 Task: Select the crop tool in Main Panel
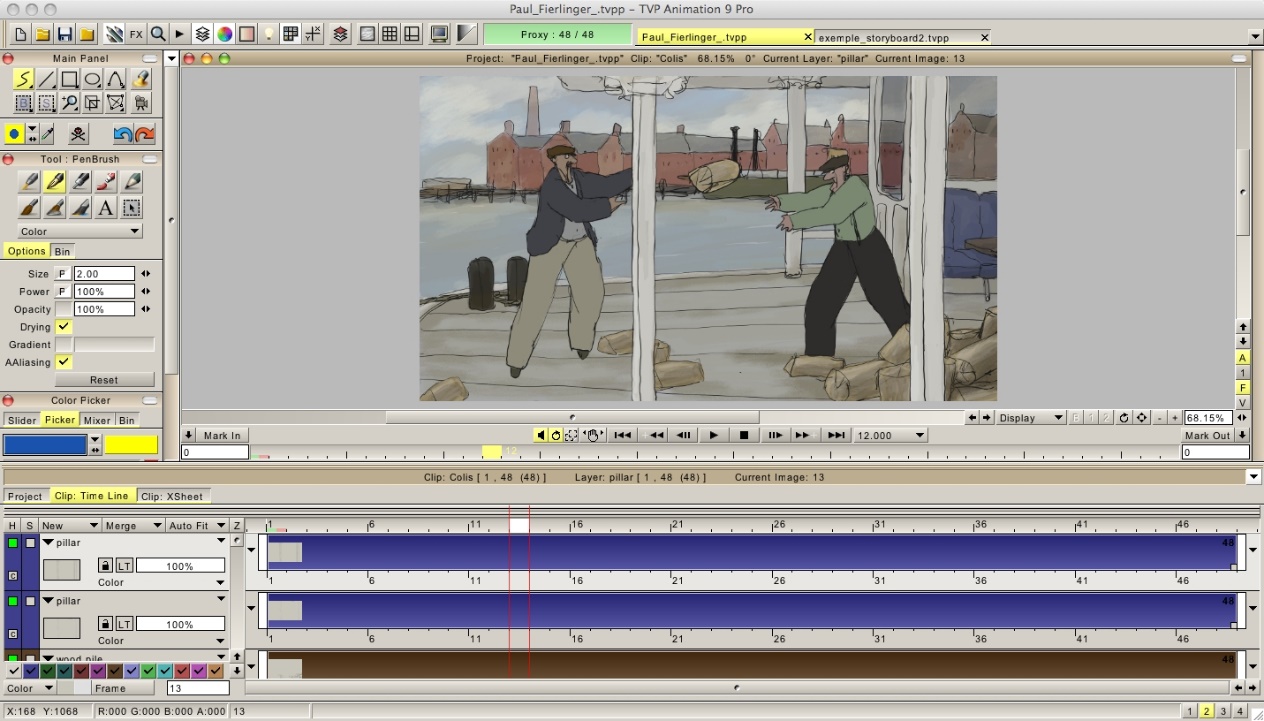(x=93, y=102)
